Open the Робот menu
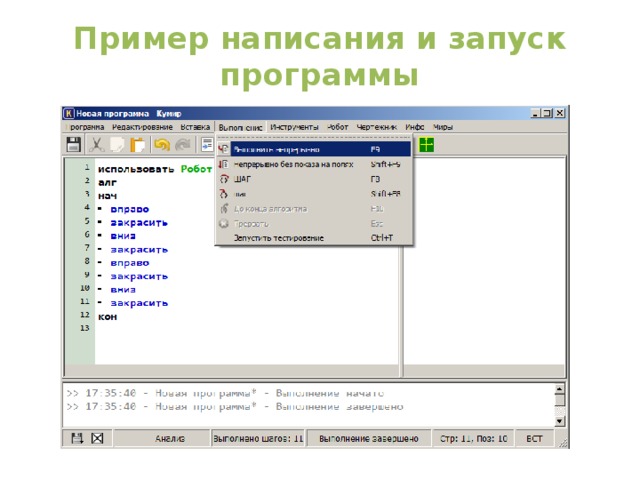The width and height of the screenshot is (640, 480). pyautogui.click(x=338, y=127)
